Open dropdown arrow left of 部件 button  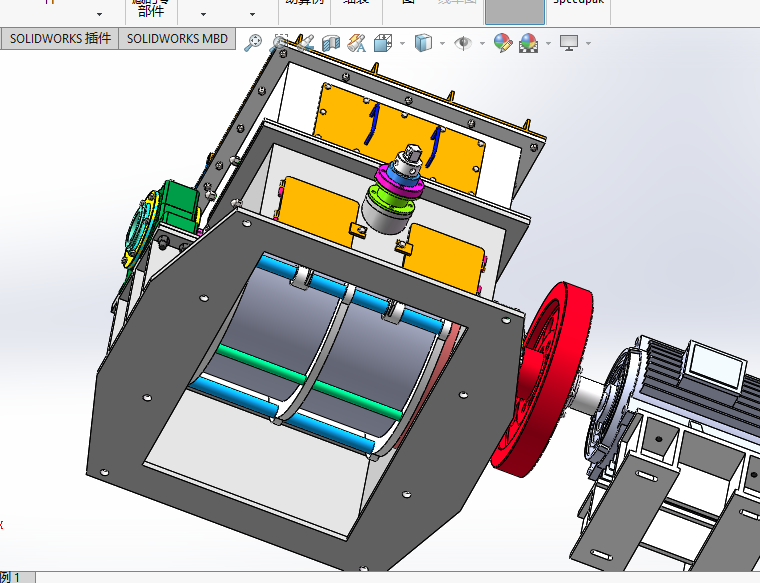pos(99,15)
